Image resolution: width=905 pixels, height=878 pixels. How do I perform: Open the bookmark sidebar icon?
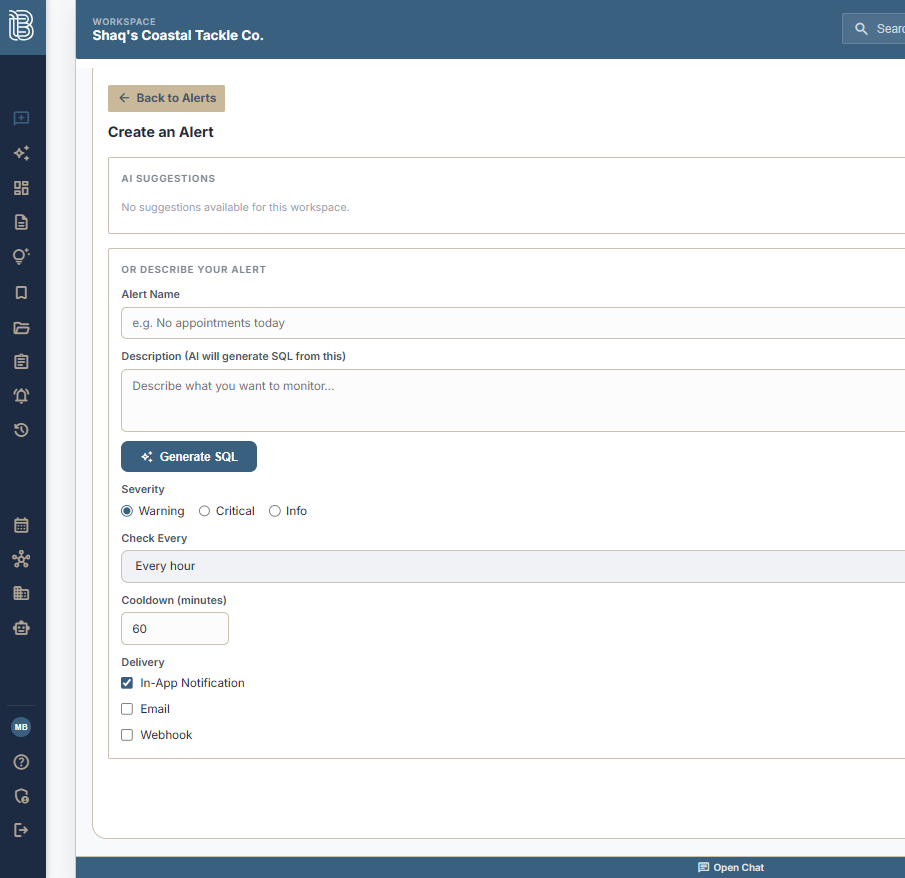coord(21,293)
